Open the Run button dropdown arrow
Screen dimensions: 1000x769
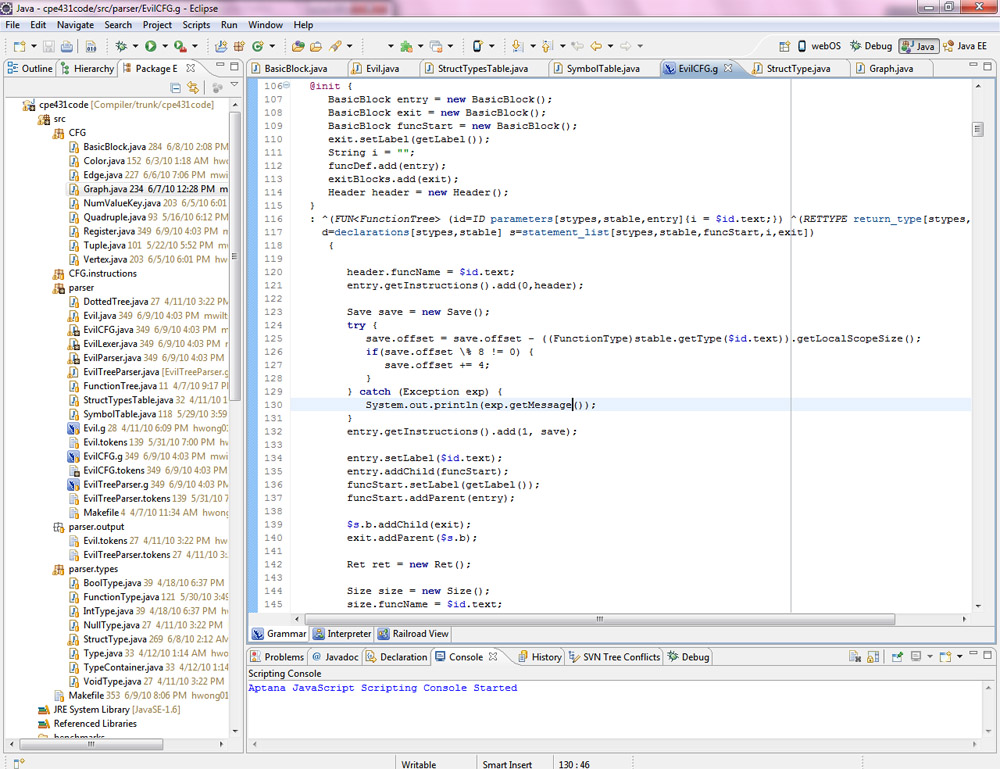click(165, 46)
